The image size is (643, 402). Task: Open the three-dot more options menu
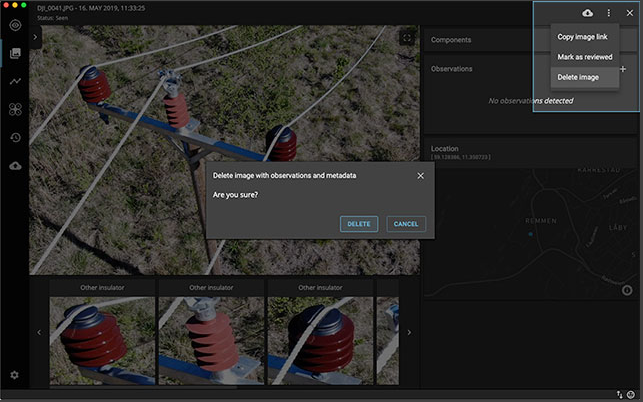tap(608, 13)
